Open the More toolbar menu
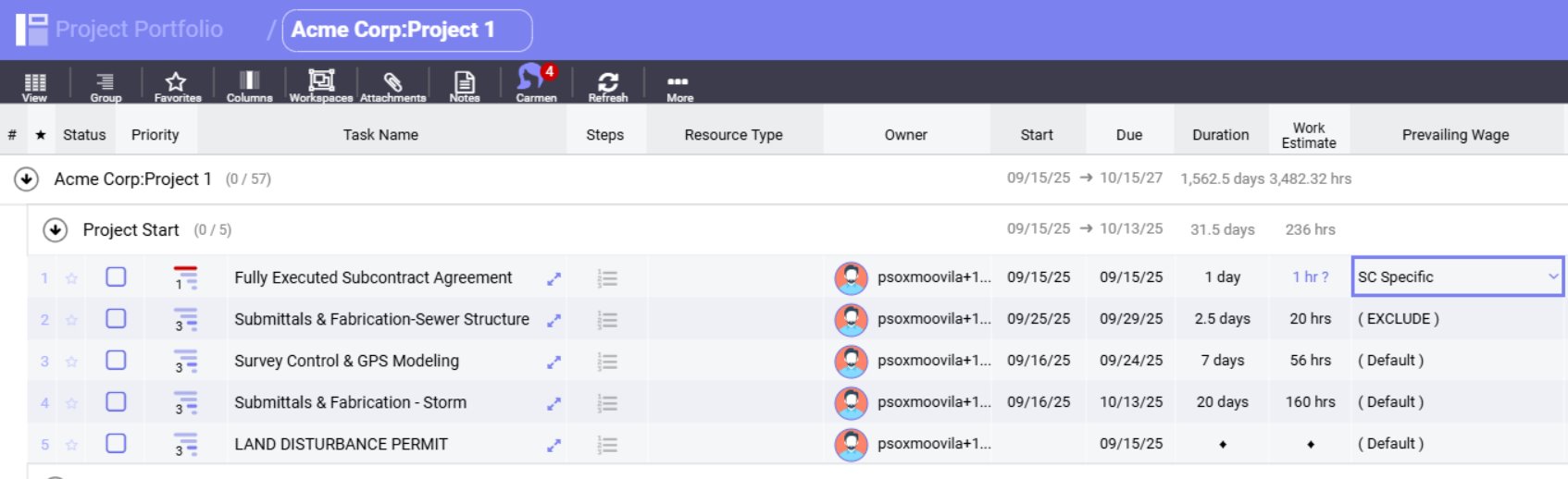1568x479 pixels. [x=678, y=84]
